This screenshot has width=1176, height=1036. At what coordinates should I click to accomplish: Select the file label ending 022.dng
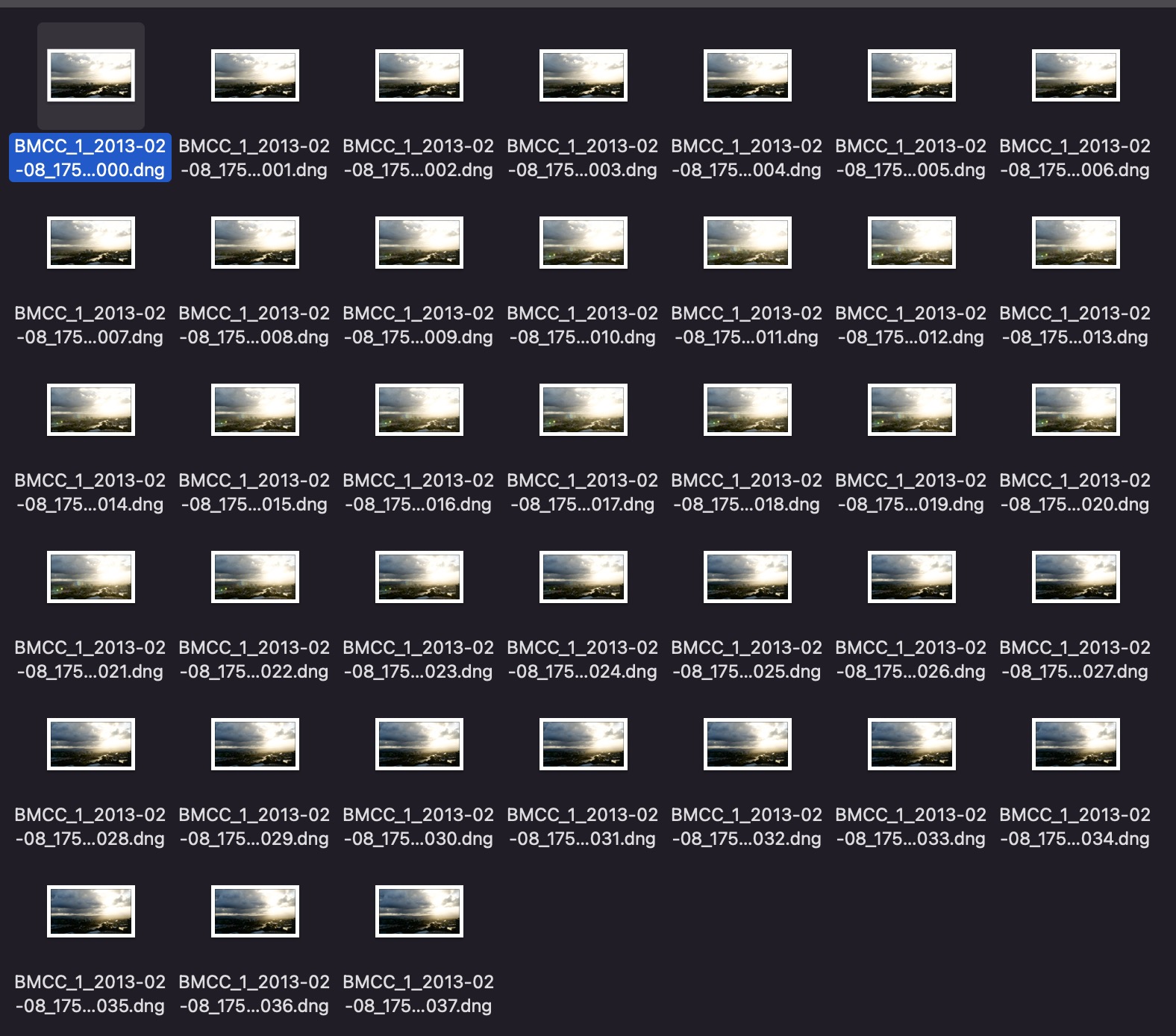pyautogui.click(x=254, y=660)
